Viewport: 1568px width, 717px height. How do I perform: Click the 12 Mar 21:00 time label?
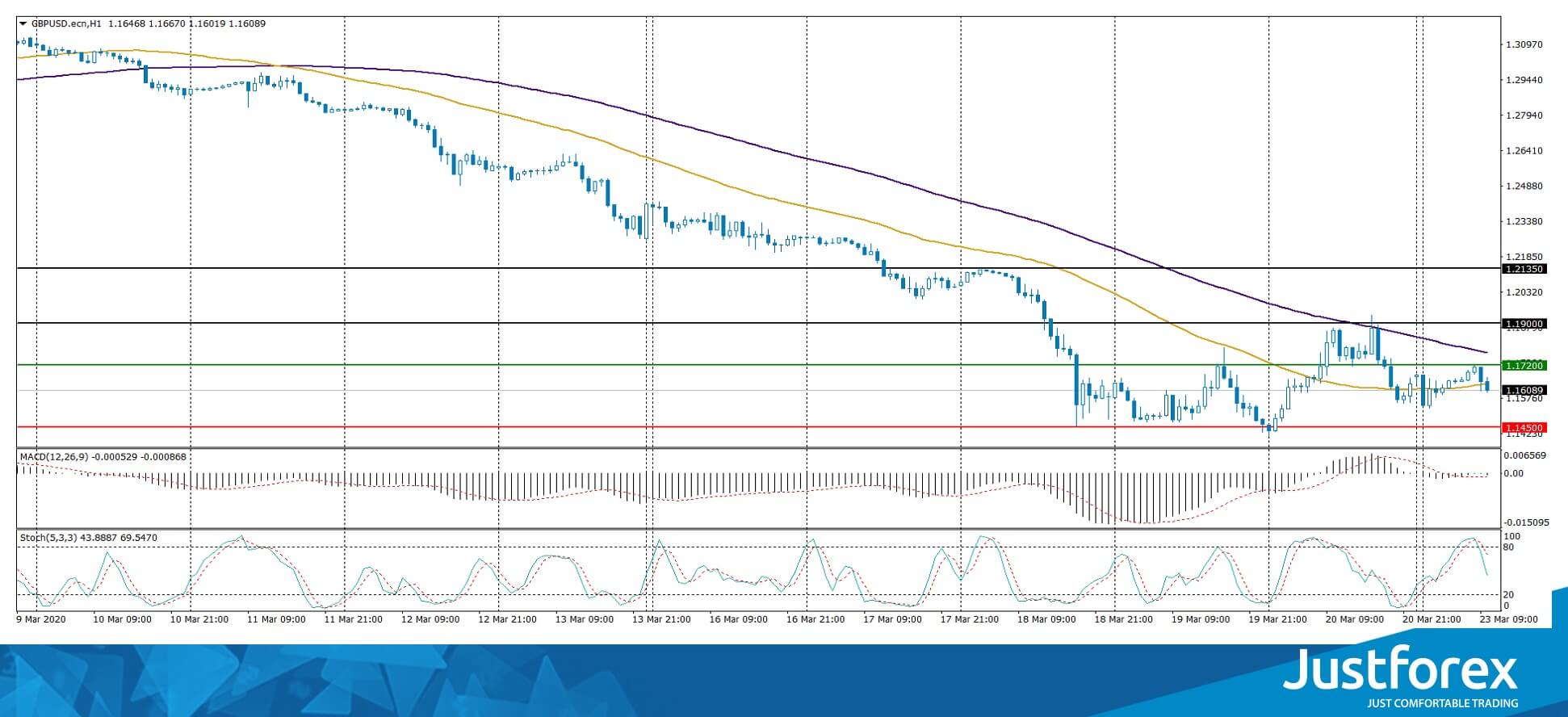tap(508, 619)
